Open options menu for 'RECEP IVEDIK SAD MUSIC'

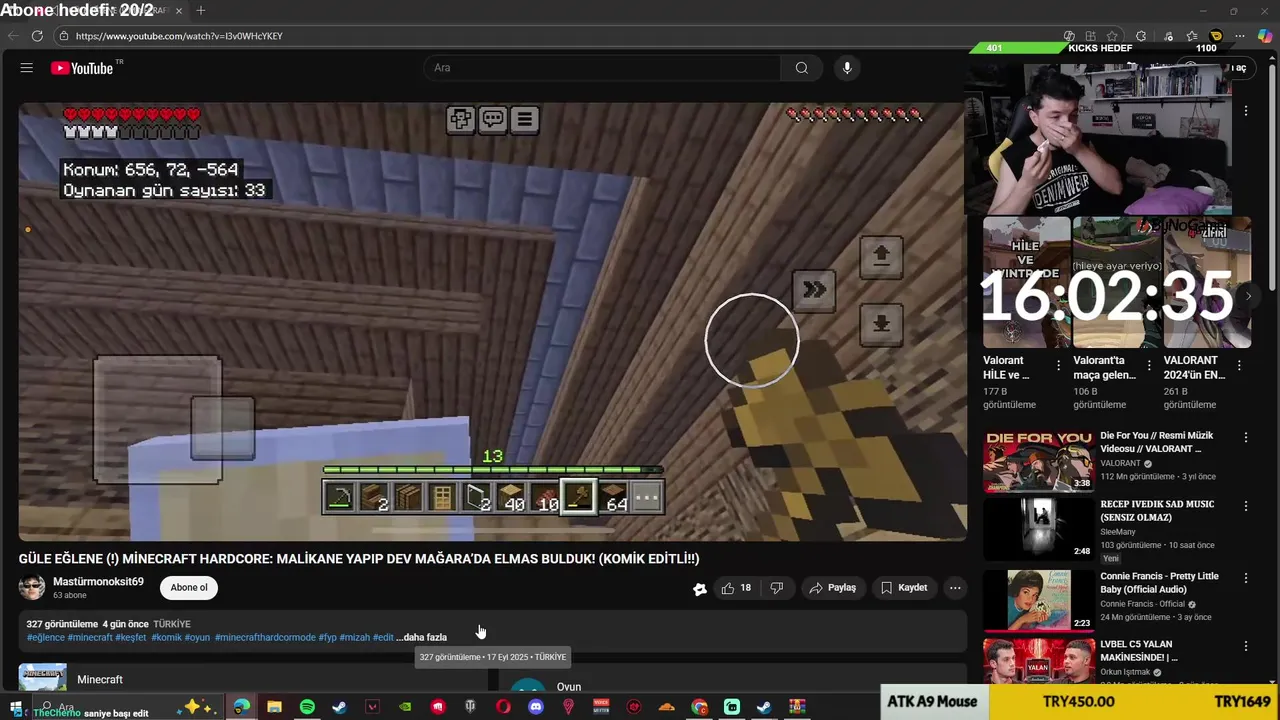tap(1246, 506)
